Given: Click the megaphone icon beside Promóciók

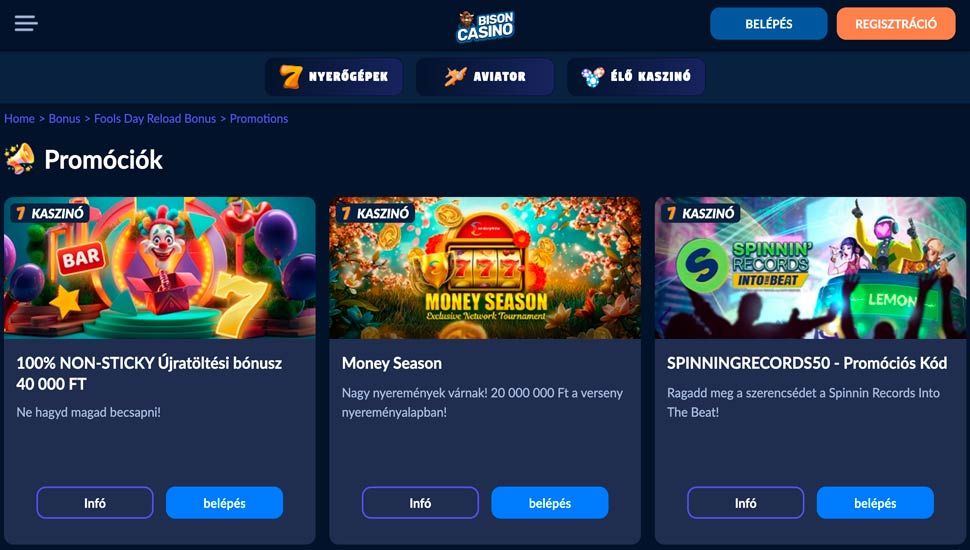Looking at the screenshot, I should click(x=19, y=159).
